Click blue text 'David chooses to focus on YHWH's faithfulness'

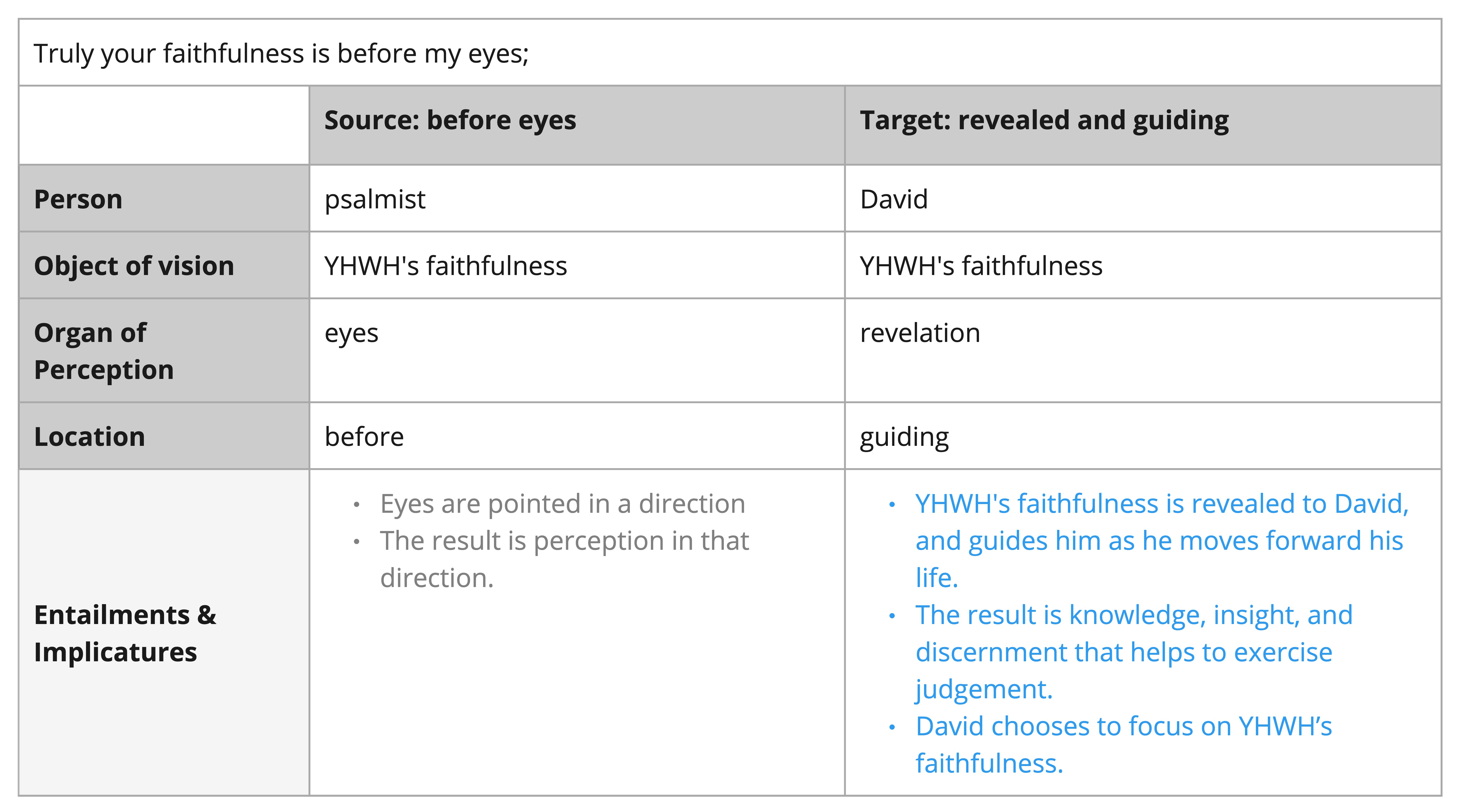click(x=1123, y=745)
